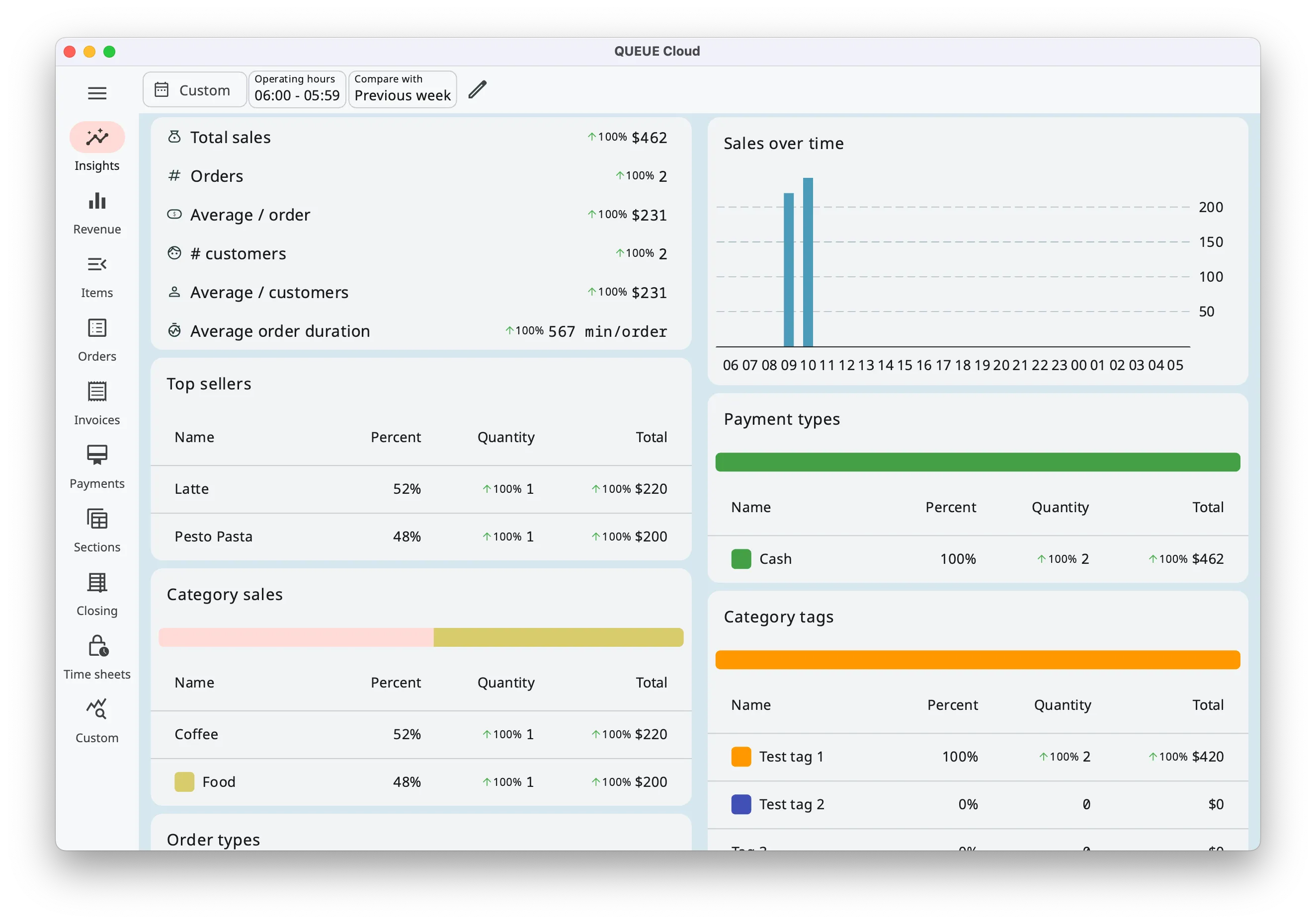Click the tallest bar in Sales chart

pyautogui.click(x=808, y=262)
